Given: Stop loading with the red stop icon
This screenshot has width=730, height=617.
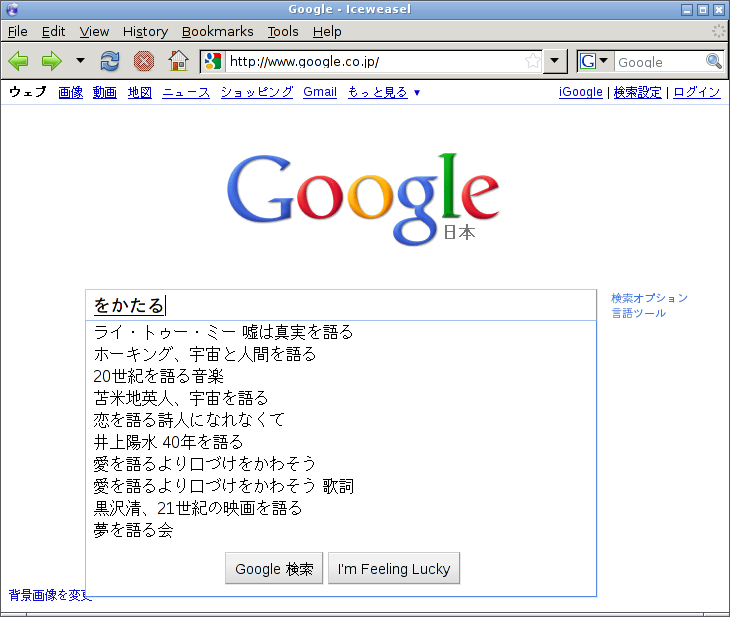Looking at the screenshot, I should click(x=144, y=61).
